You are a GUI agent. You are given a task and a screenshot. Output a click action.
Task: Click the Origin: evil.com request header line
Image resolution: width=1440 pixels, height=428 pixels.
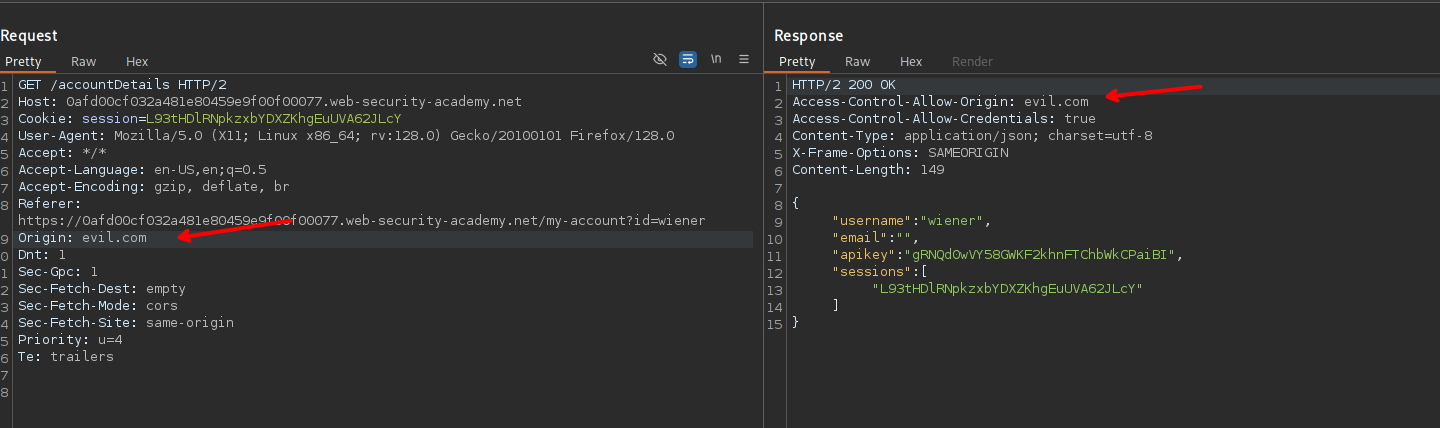point(82,238)
